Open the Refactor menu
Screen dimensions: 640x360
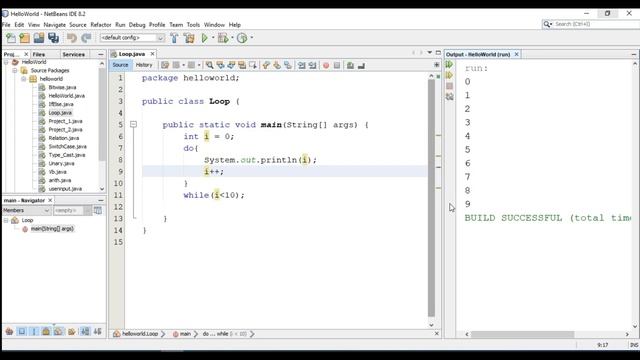(101, 25)
